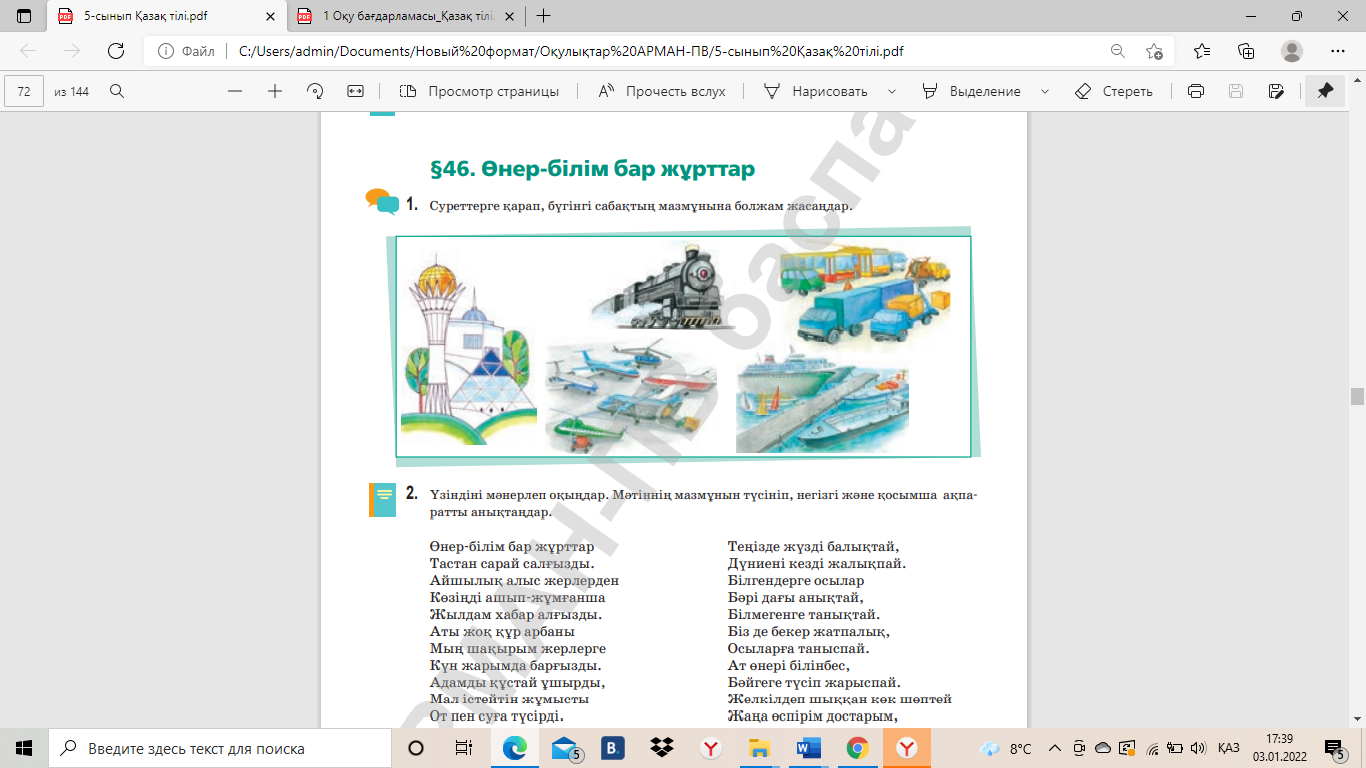Fit PDF page to width
This screenshot has width=1366, height=768.
click(355, 91)
